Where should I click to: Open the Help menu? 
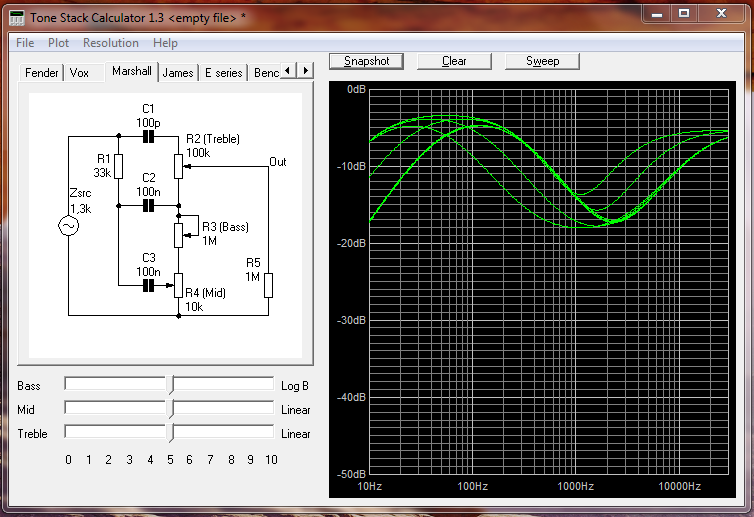click(165, 43)
